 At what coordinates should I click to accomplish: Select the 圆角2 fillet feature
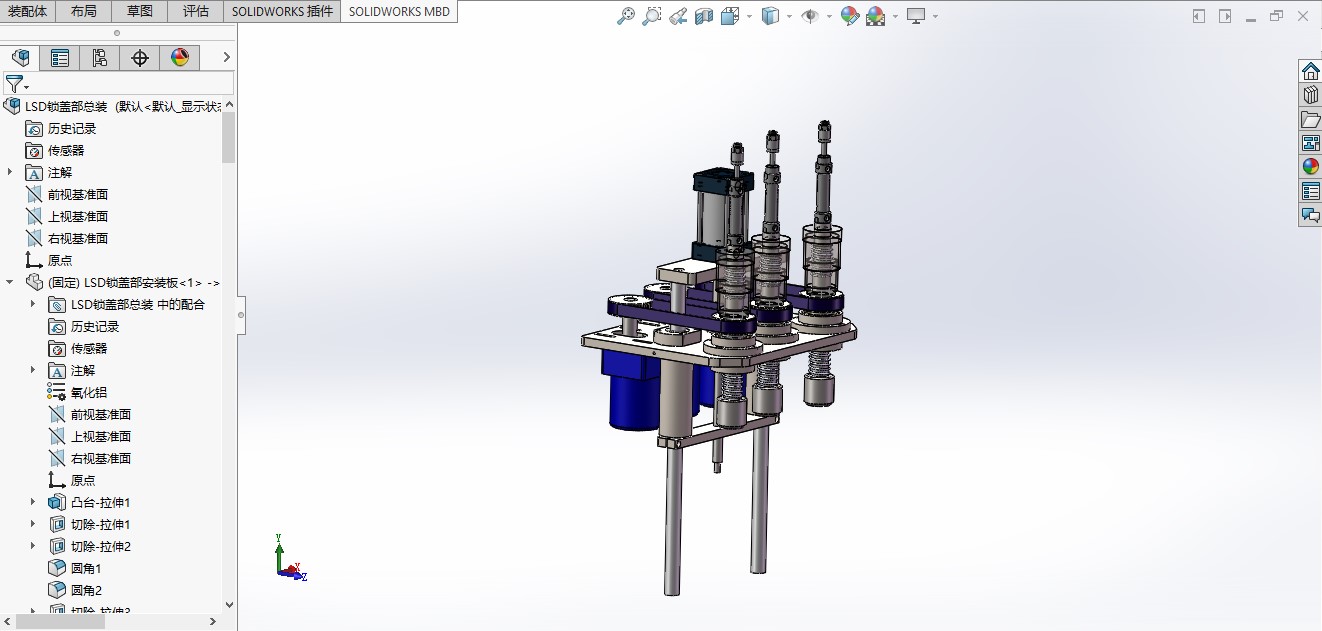[x=75, y=590]
